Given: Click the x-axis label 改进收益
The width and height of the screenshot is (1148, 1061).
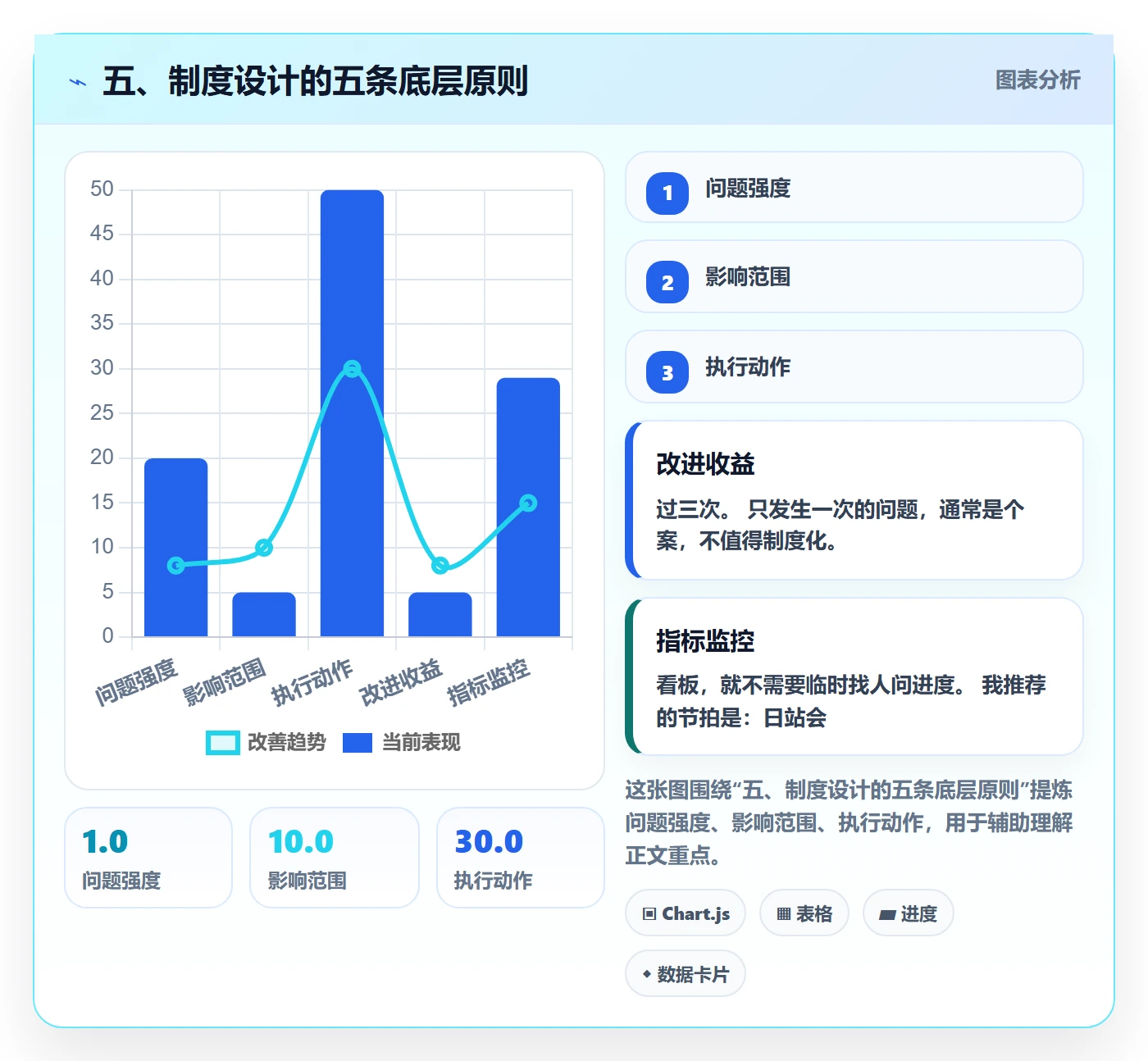Looking at the screenshot, I should [401, 681].
